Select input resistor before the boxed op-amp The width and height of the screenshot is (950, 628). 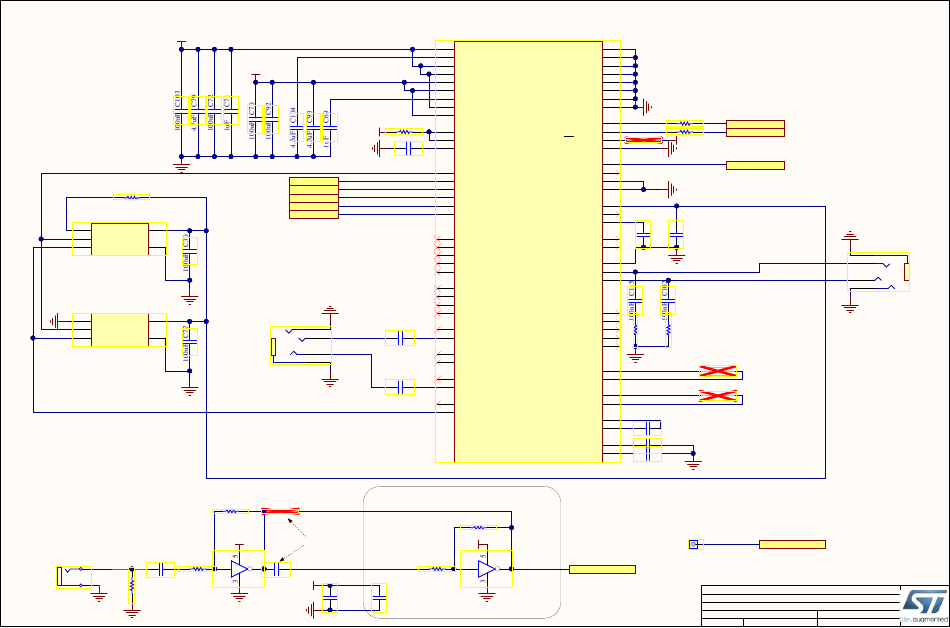(437, 569)
